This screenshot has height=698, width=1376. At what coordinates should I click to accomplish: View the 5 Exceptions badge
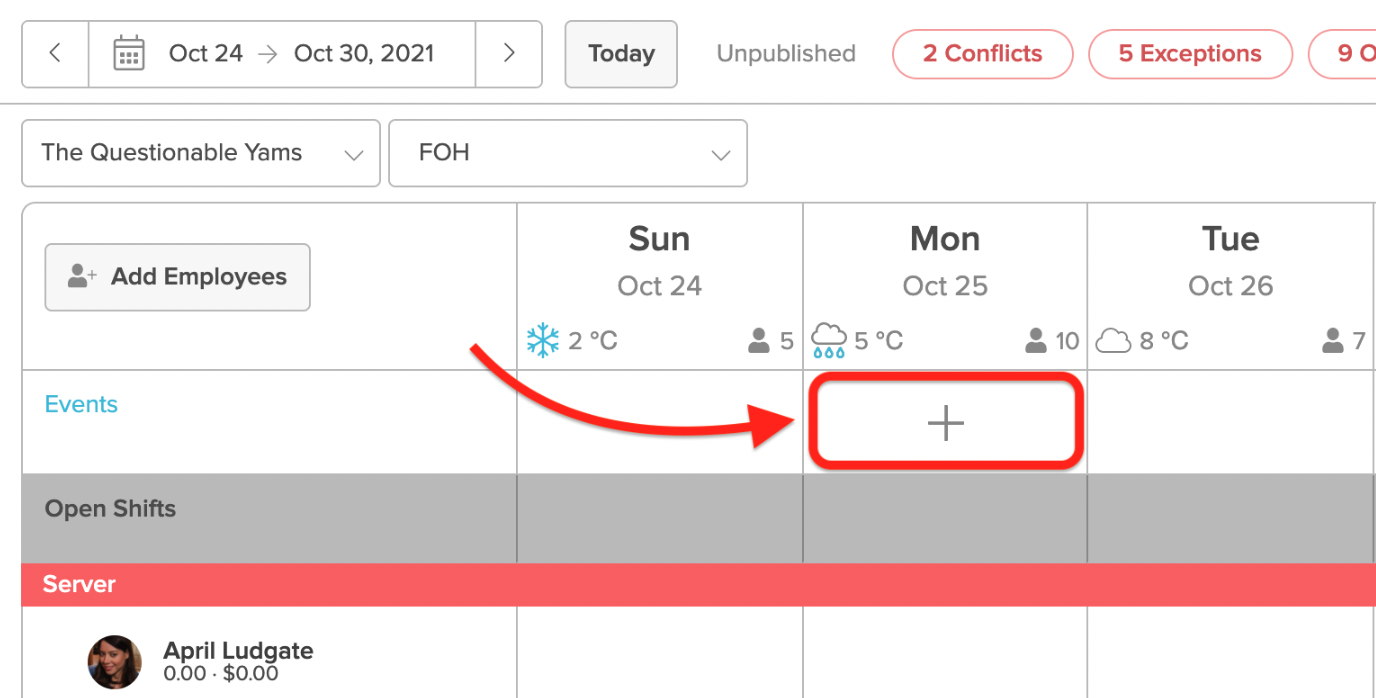pos(1190,54)
